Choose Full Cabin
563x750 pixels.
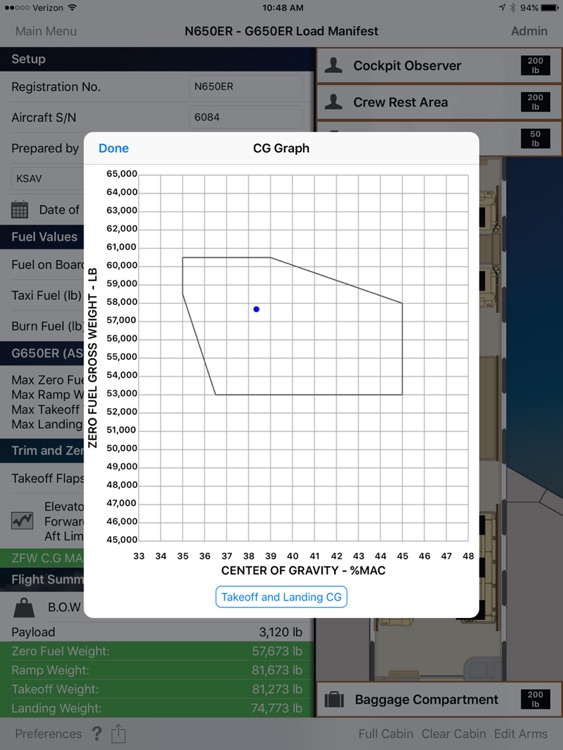point(386,734)
